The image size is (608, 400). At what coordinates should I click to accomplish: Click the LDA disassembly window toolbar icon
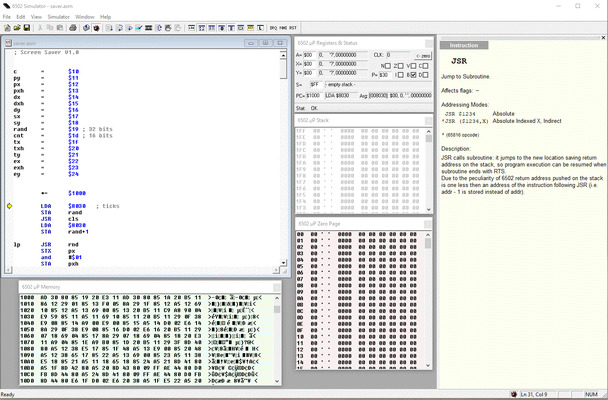pos(192,28)
